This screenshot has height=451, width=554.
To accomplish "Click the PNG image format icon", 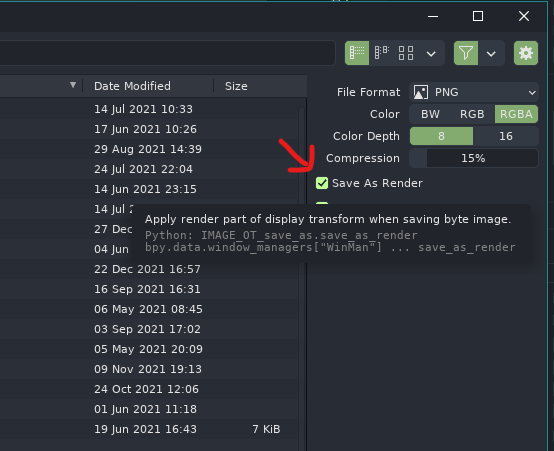I will pos(421,92).
